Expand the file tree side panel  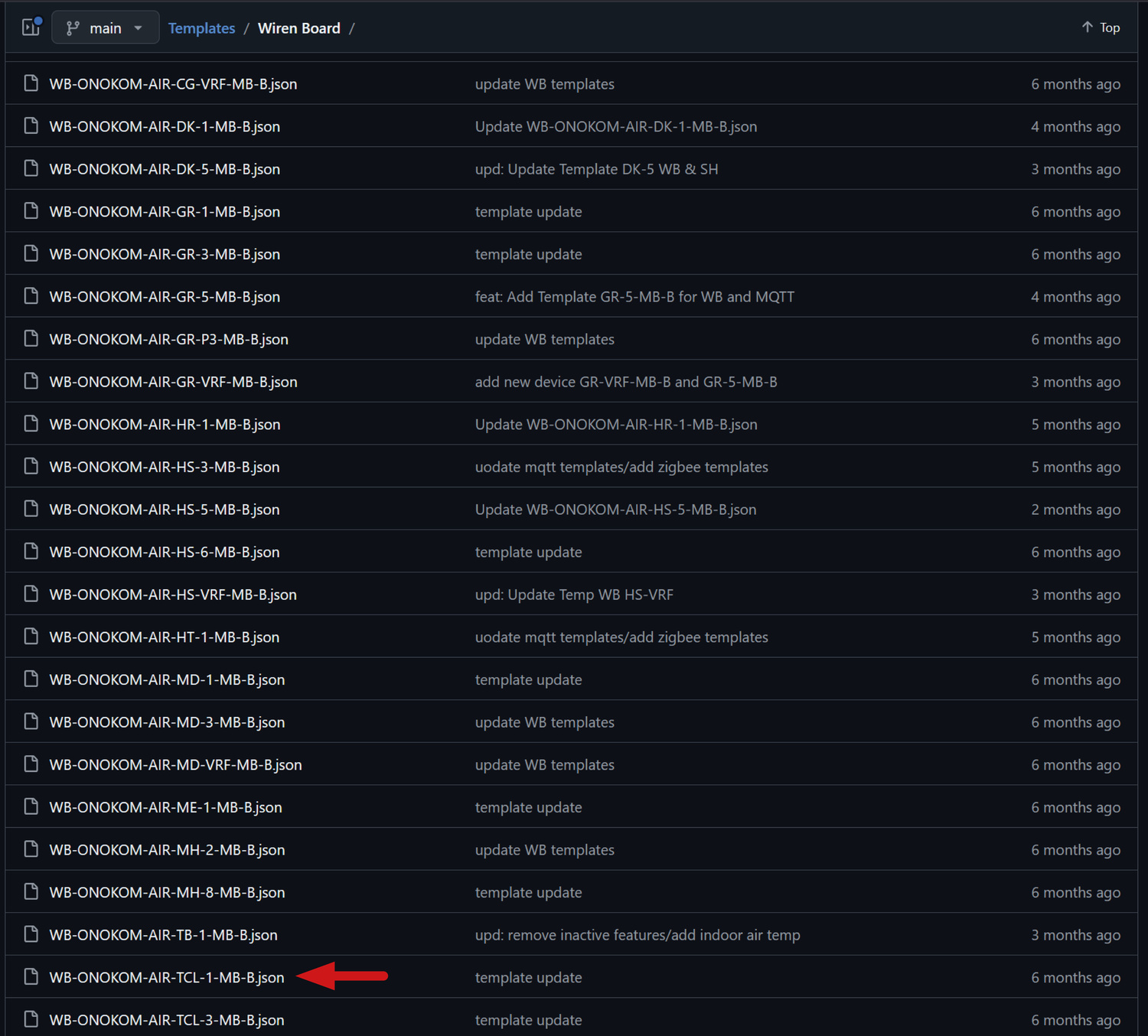[x=31, y=28]
